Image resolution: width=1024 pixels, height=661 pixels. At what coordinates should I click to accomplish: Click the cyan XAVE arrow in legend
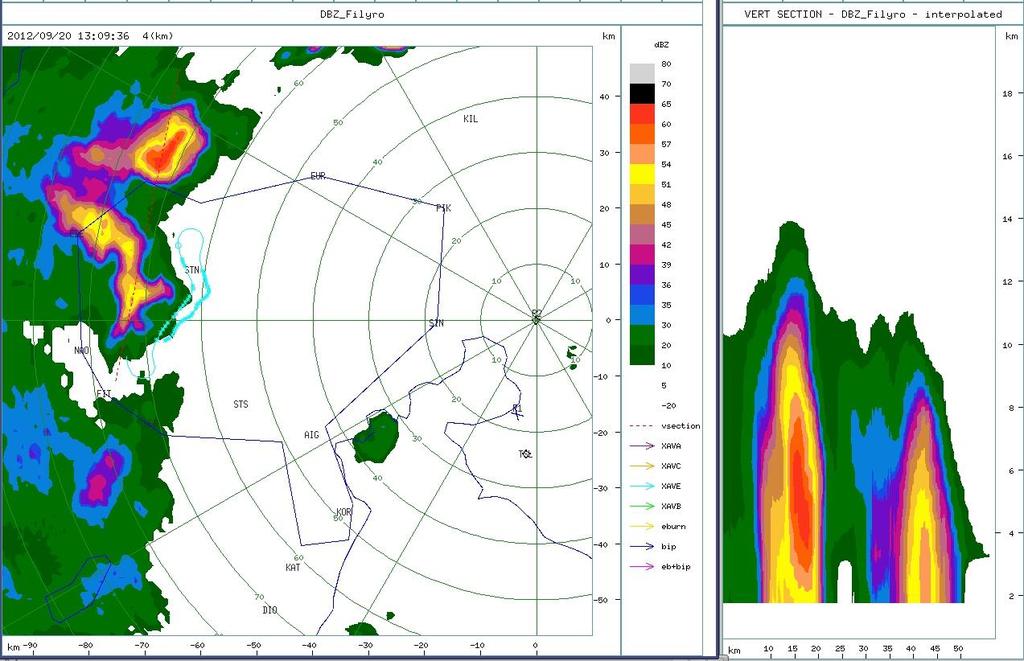642,486
